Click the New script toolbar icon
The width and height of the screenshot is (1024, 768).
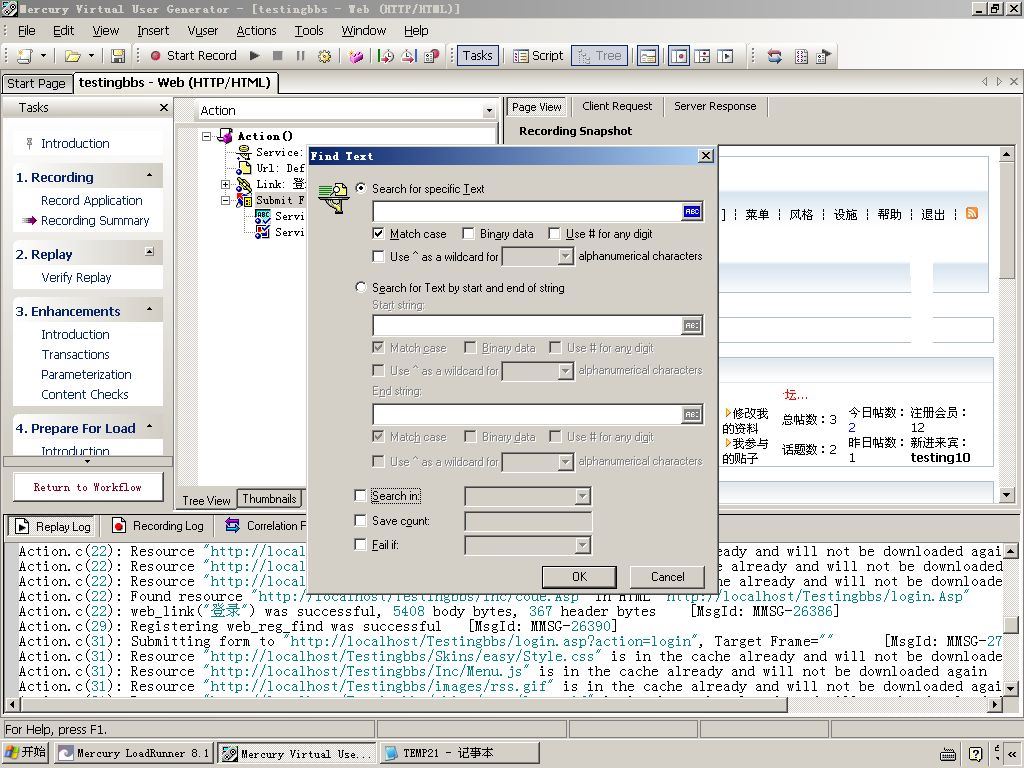[x=25, y=56]
